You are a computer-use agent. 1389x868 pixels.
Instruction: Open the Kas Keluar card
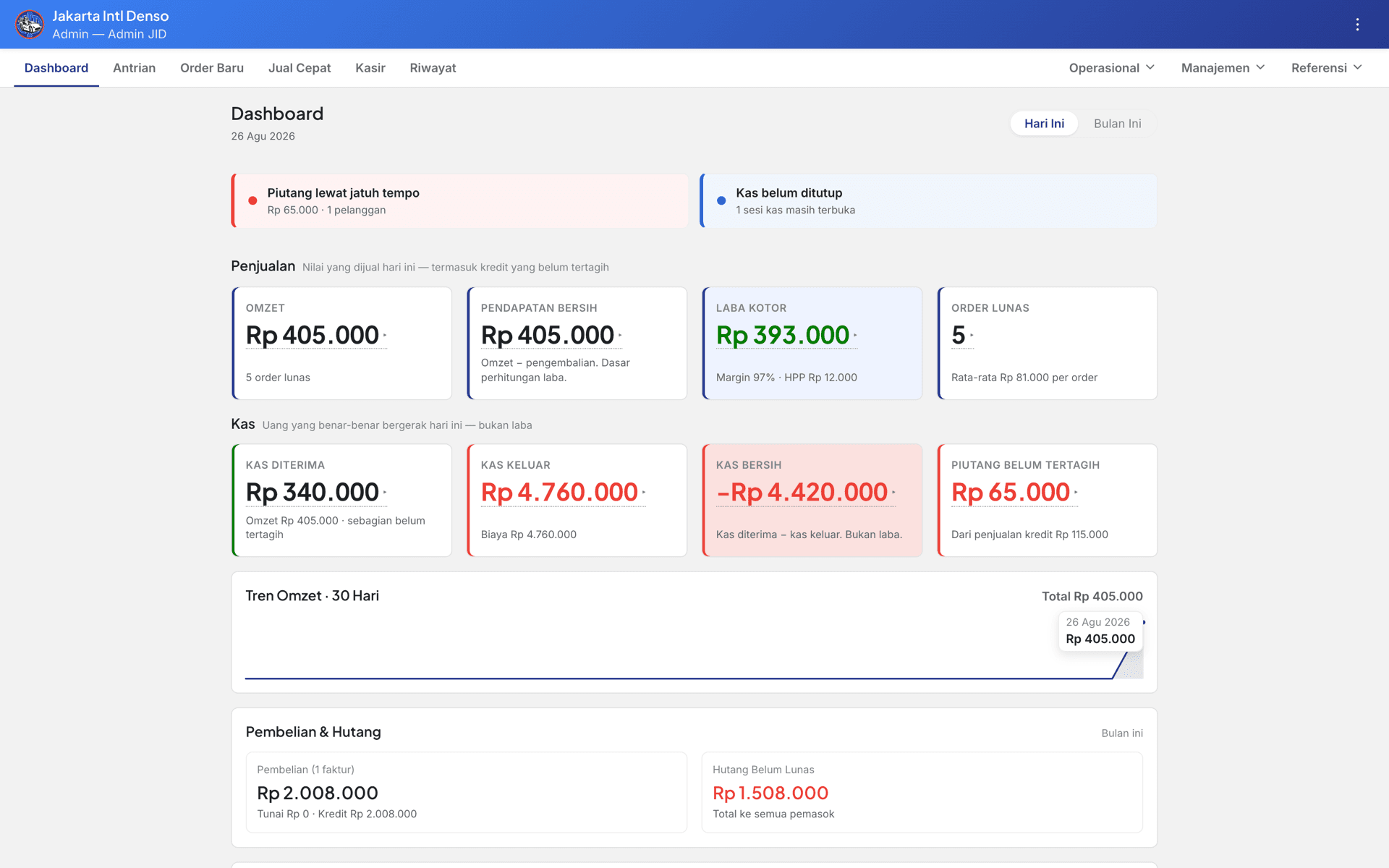click(577, 501)
